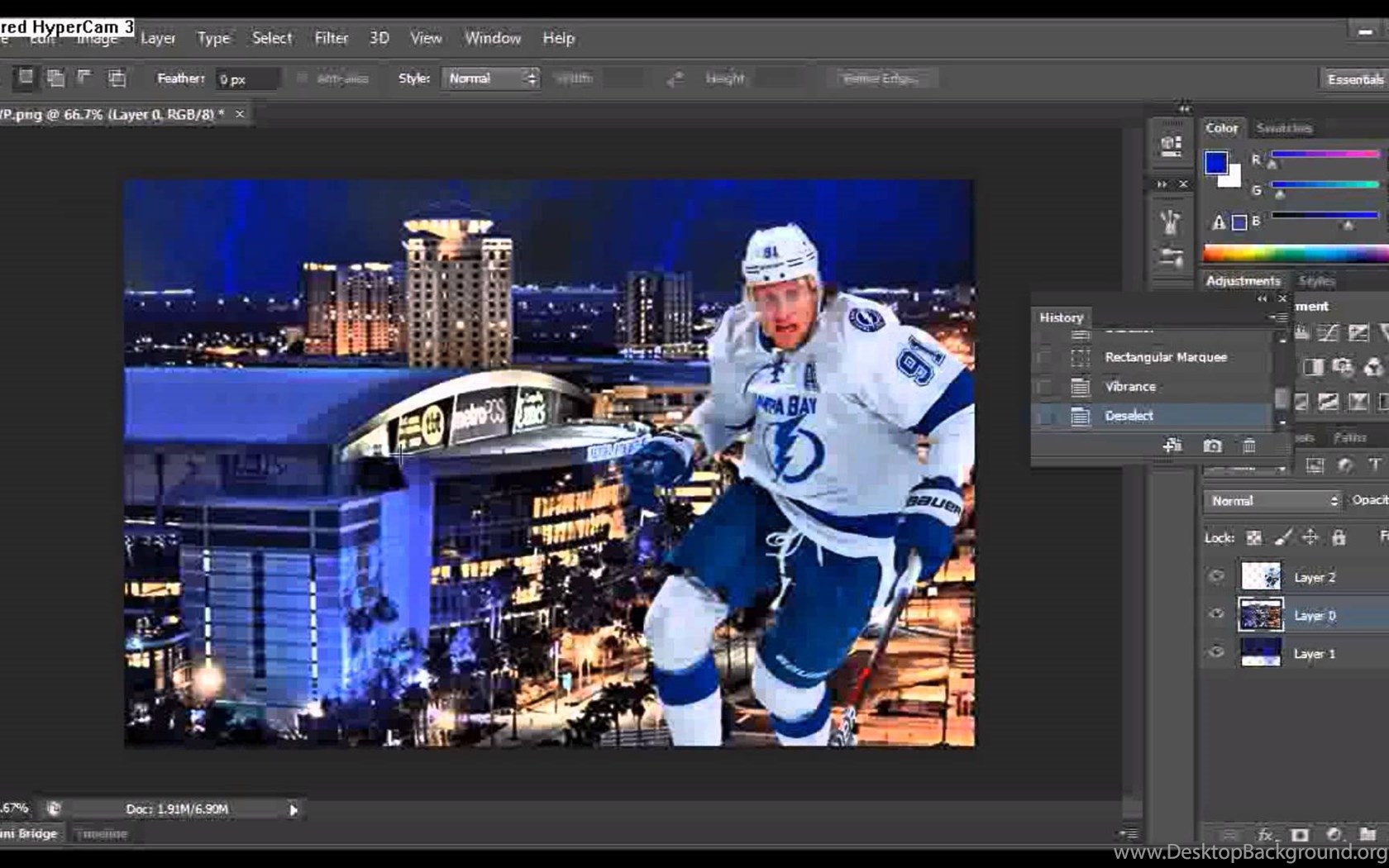
Task: Toggle Anti-alias checkbox
Action: (x=302, y=79)
